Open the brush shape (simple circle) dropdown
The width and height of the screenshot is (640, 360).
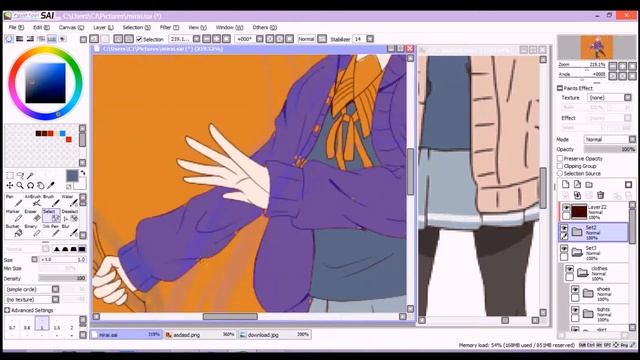point(56,289)
